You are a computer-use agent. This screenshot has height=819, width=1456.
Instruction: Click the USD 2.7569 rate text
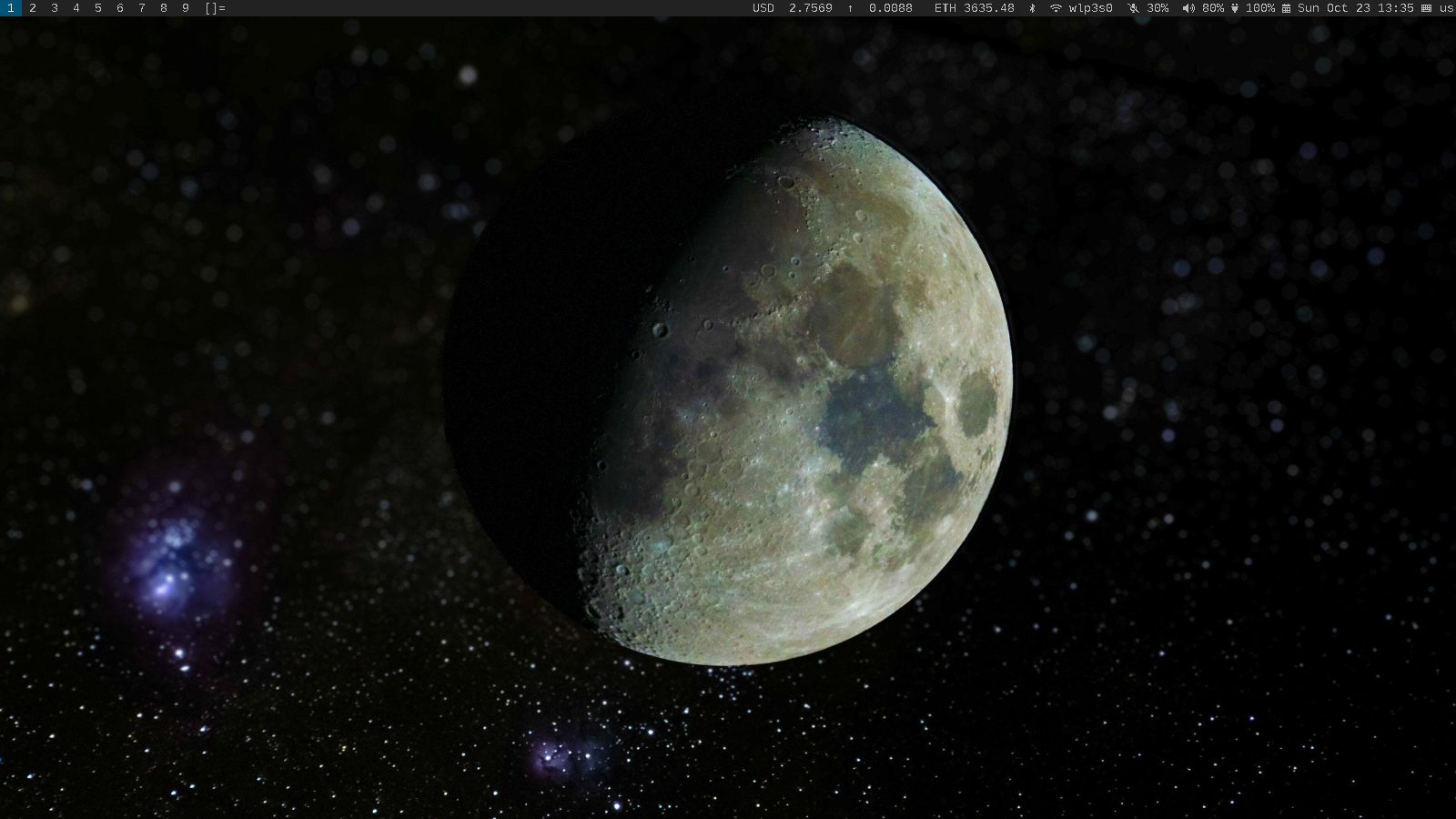click(x=792, y=8)
